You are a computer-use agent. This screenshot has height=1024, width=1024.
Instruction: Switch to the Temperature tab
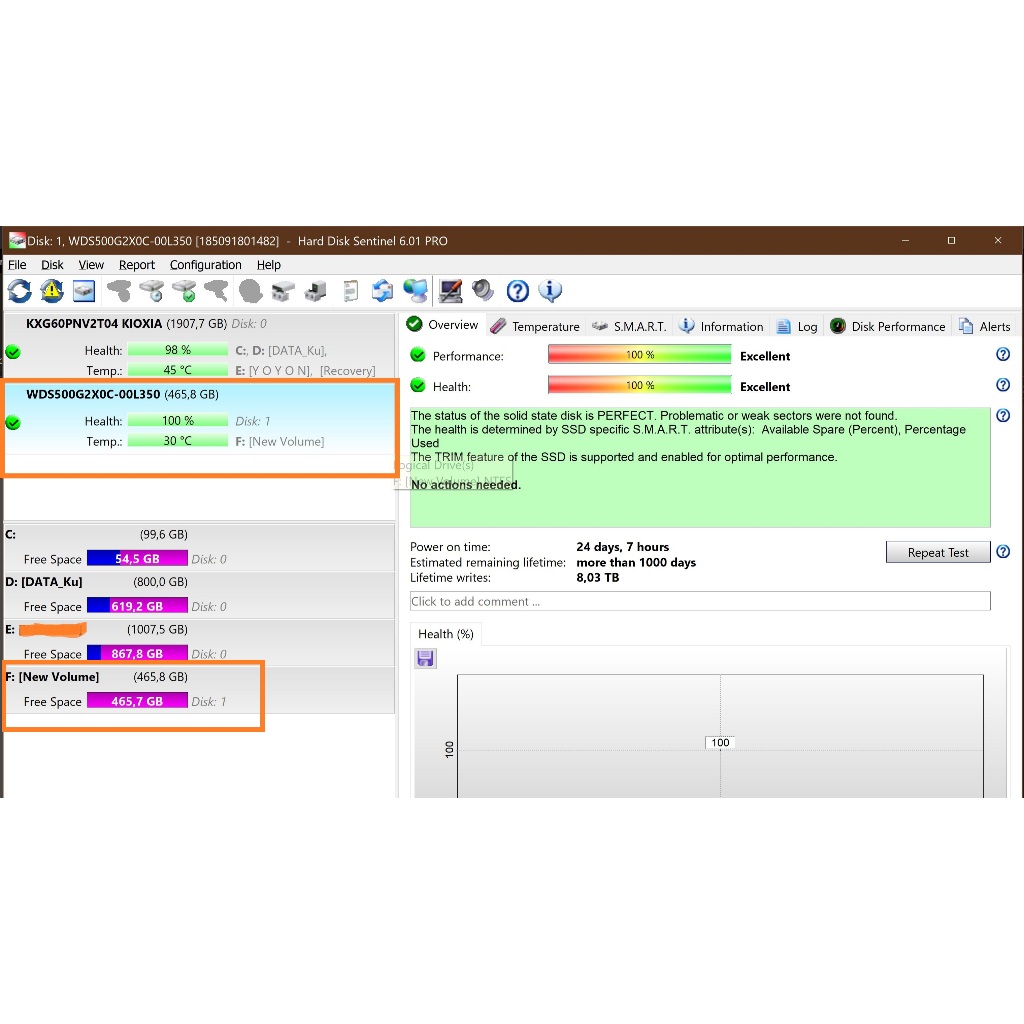pos(535,326)
